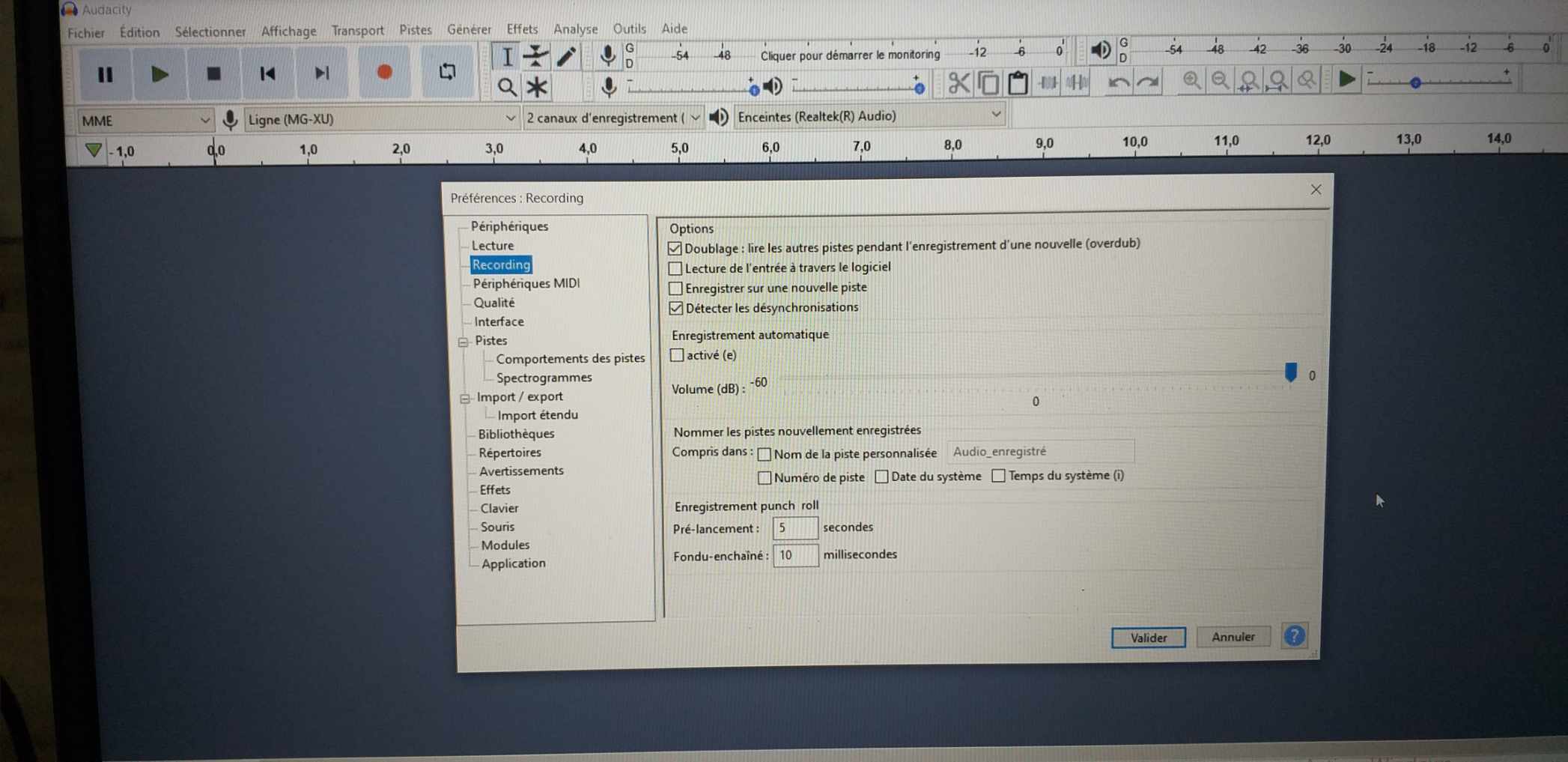The height and width of the screenshot is (762, 1568).
Task: Click the playback volume slider knob
Action: pyautogui.click(x=920, y=88)
